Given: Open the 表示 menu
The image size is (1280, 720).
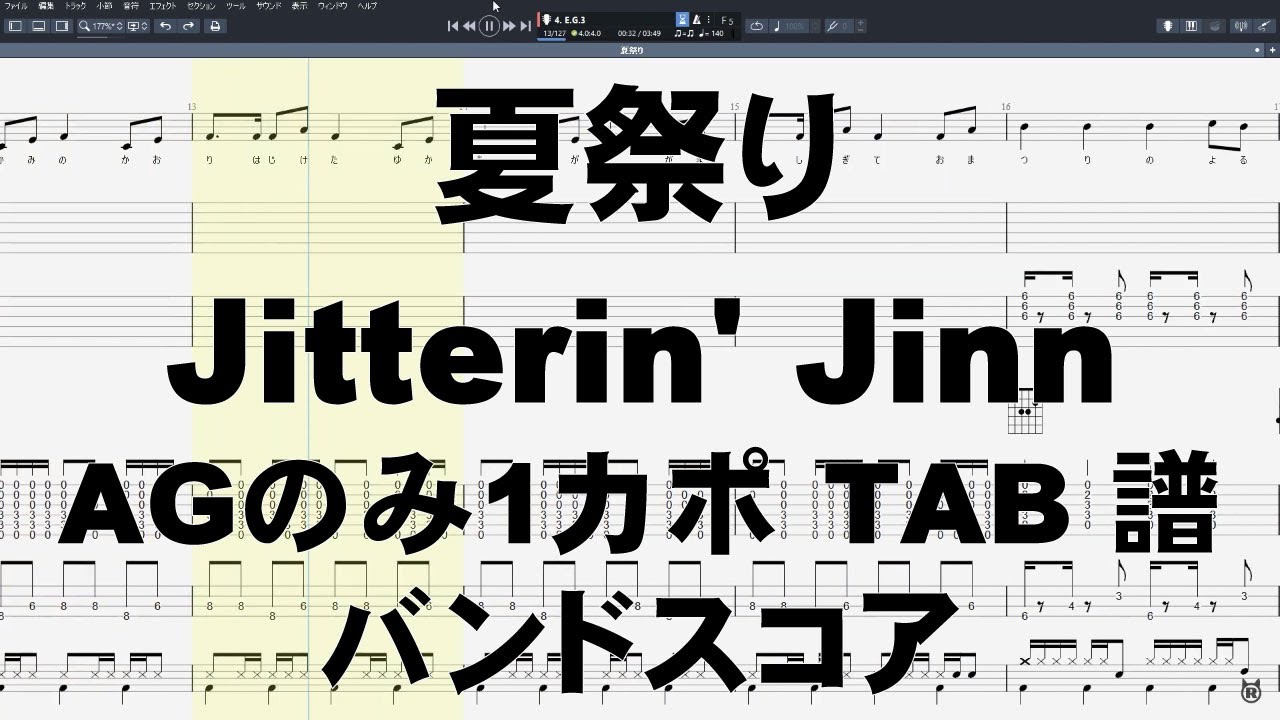Looking at the screenshot, I should click(300, 6).
